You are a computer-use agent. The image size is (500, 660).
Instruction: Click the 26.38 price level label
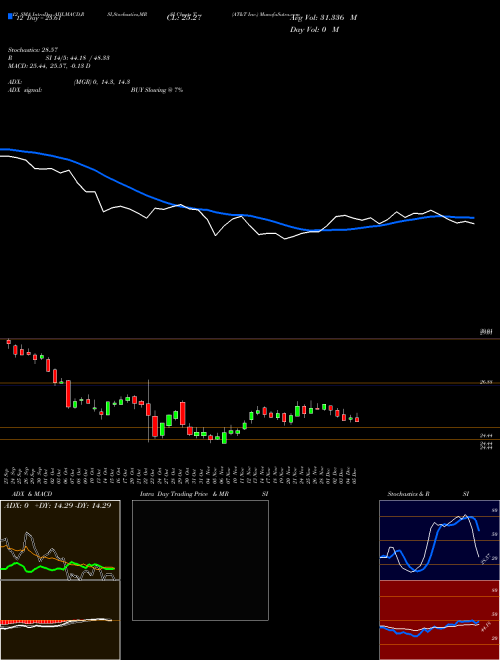(x=486, y=382)
